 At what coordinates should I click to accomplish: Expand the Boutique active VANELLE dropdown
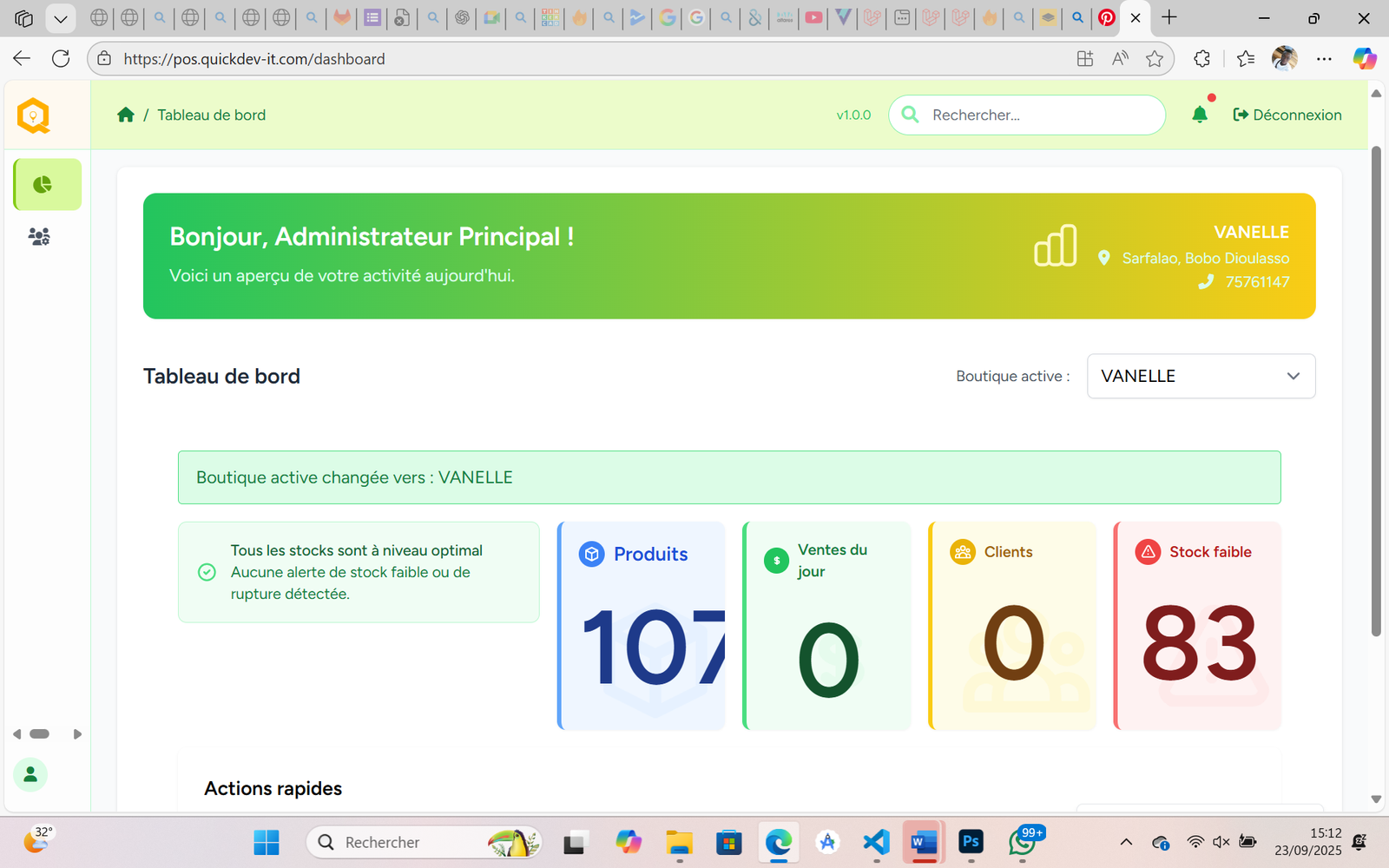1201,376
